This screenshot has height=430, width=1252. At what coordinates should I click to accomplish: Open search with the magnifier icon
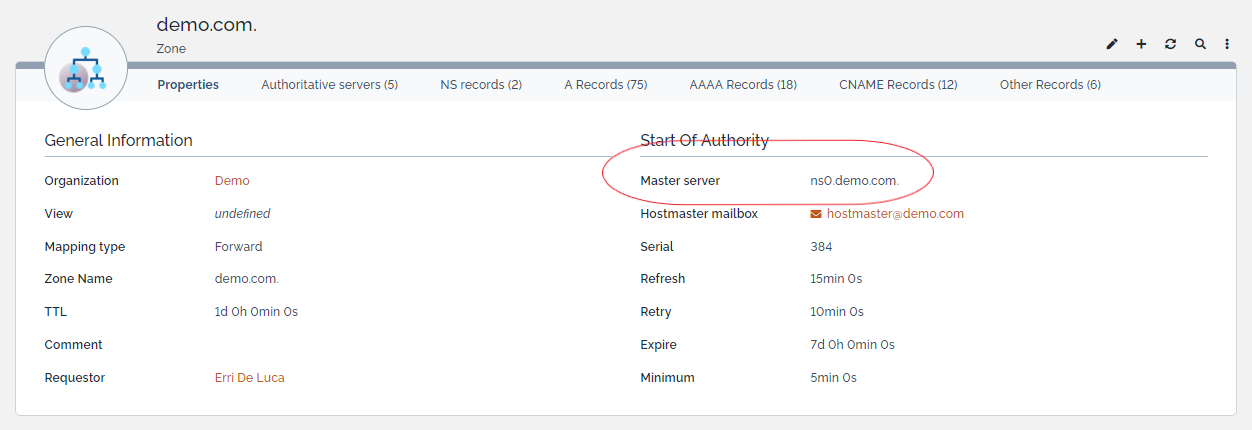[x=1200, y=44]
